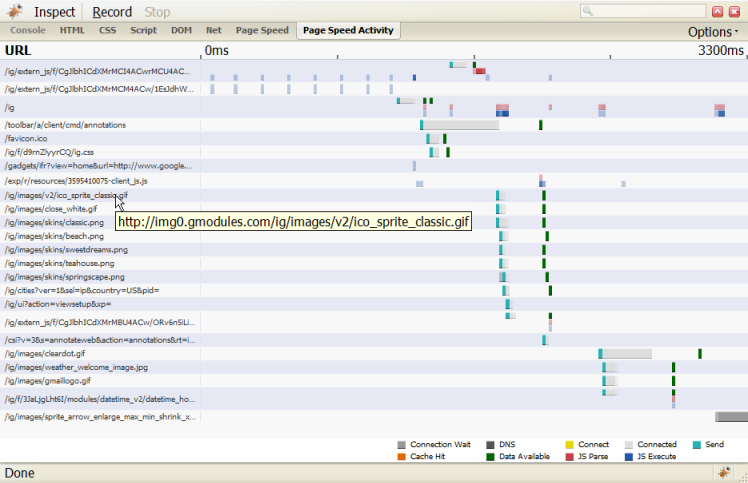The image size is (748, 483).
Task: Switch to the Console tab
Action: click(28, 30)
